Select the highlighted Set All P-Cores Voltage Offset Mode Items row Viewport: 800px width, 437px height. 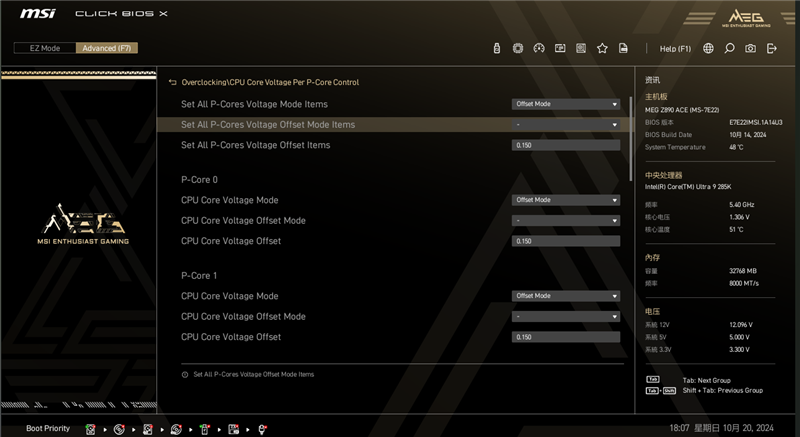(393, 124)
